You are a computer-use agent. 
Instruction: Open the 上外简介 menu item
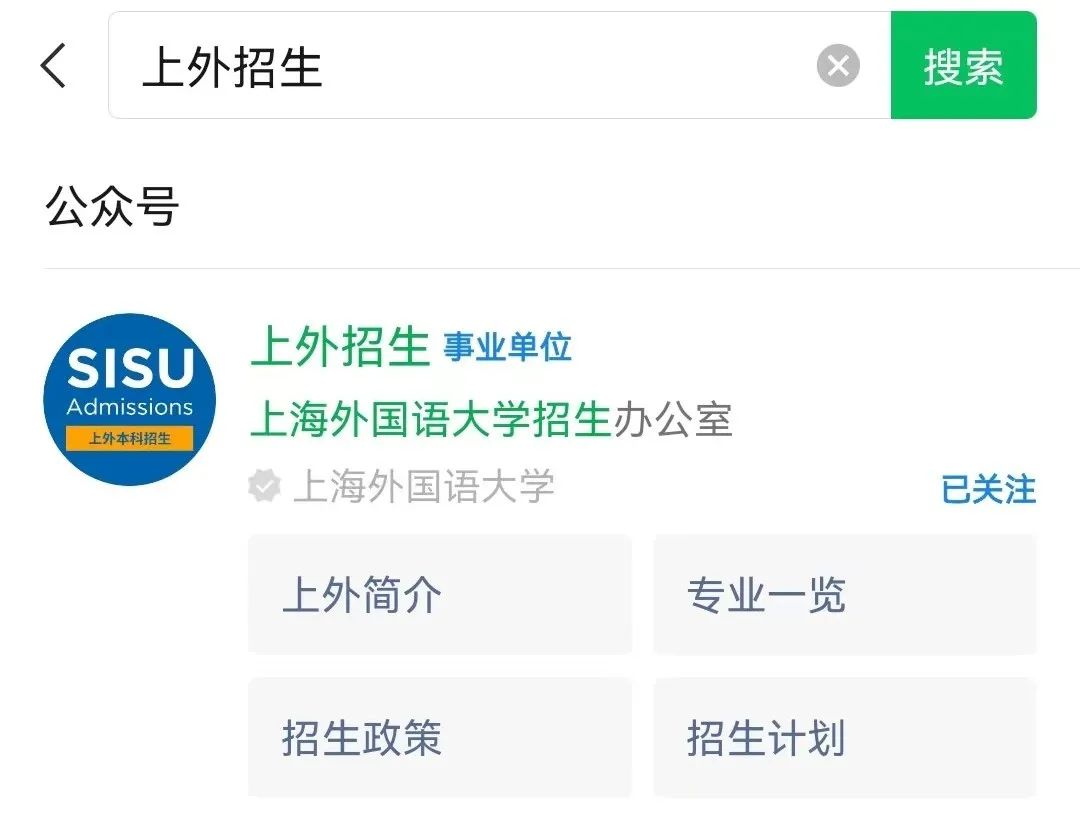pyautogui.click(x=440, y=595)
